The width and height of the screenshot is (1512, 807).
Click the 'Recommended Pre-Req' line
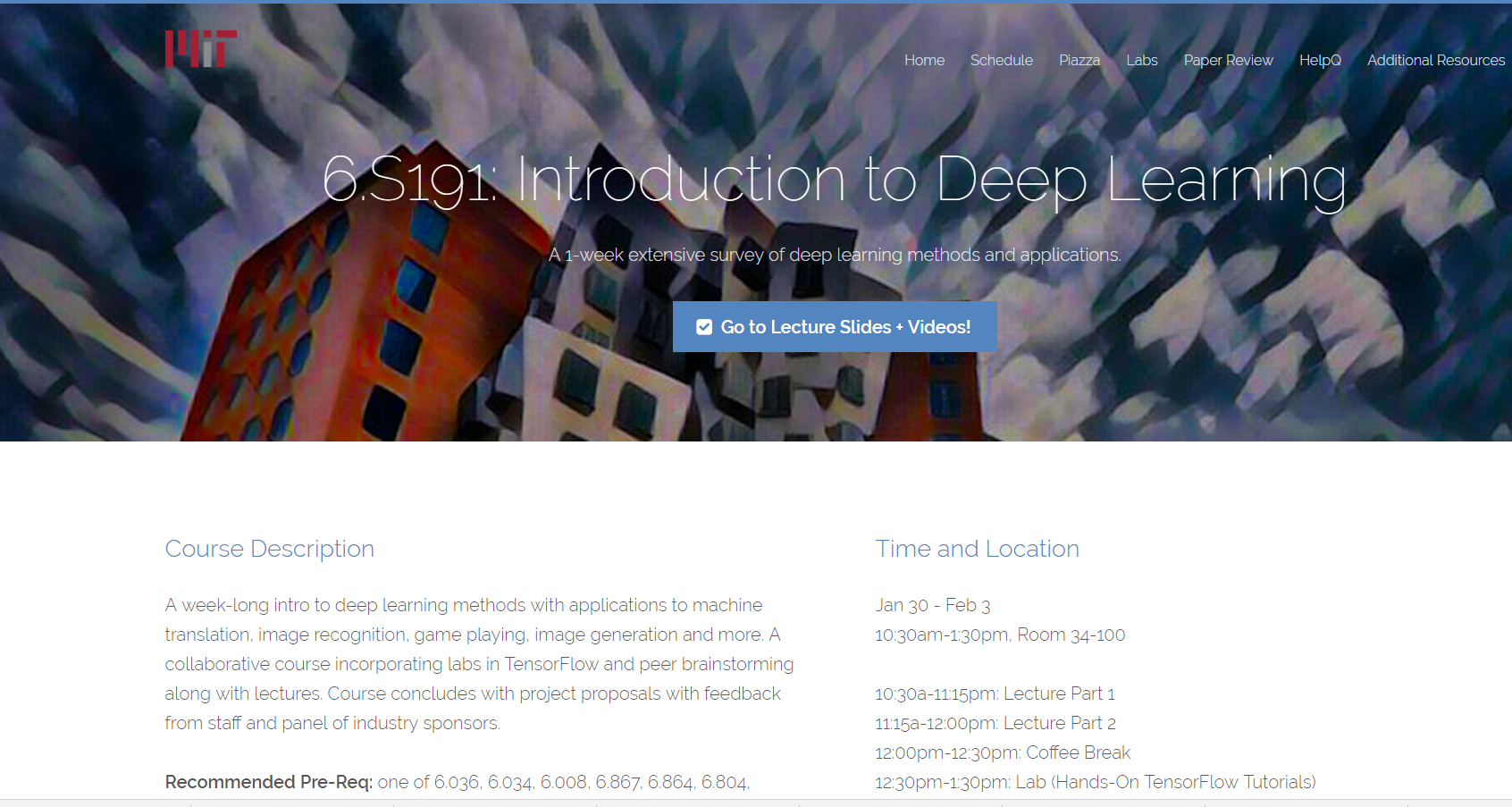tap(458, 782)
